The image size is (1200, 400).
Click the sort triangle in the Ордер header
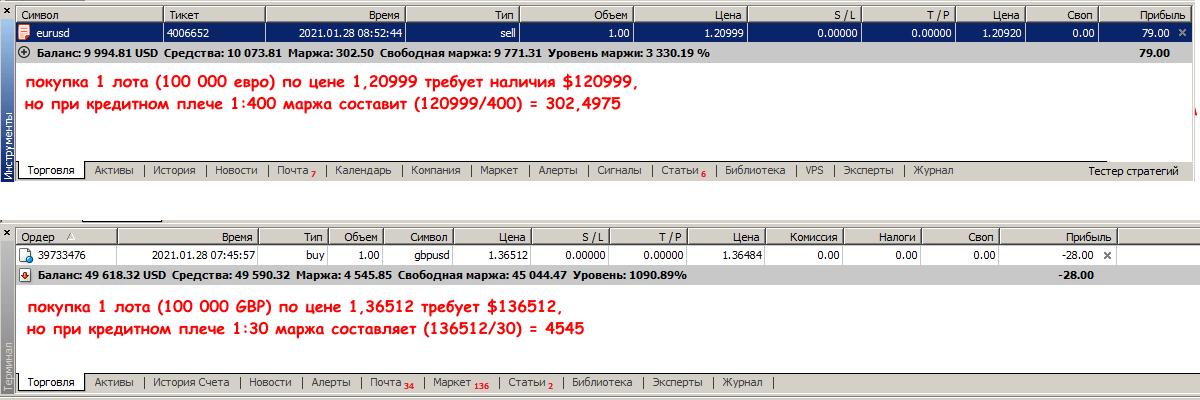(x=70, y=236)
